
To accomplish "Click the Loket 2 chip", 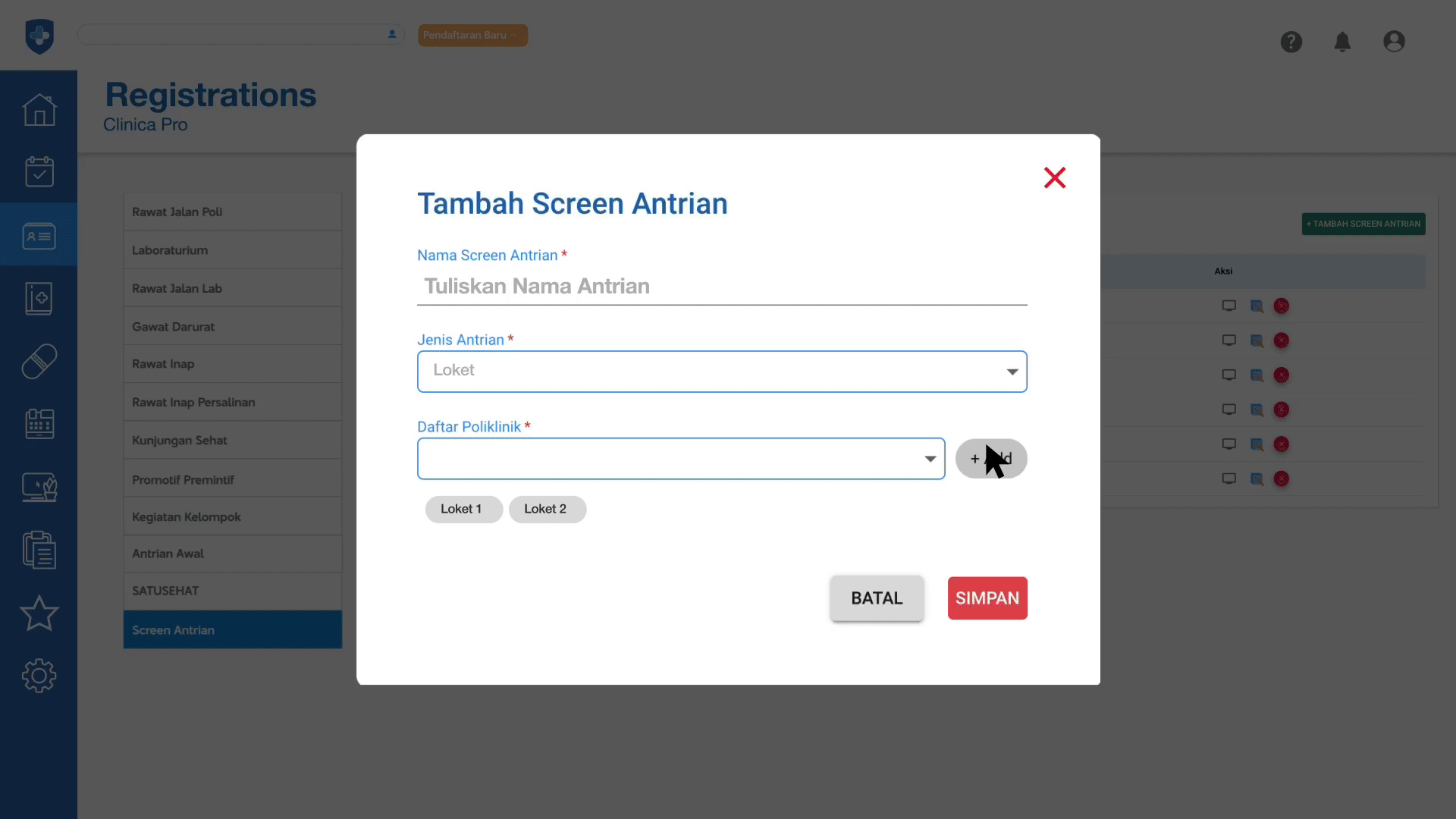I will pos(546,510).
